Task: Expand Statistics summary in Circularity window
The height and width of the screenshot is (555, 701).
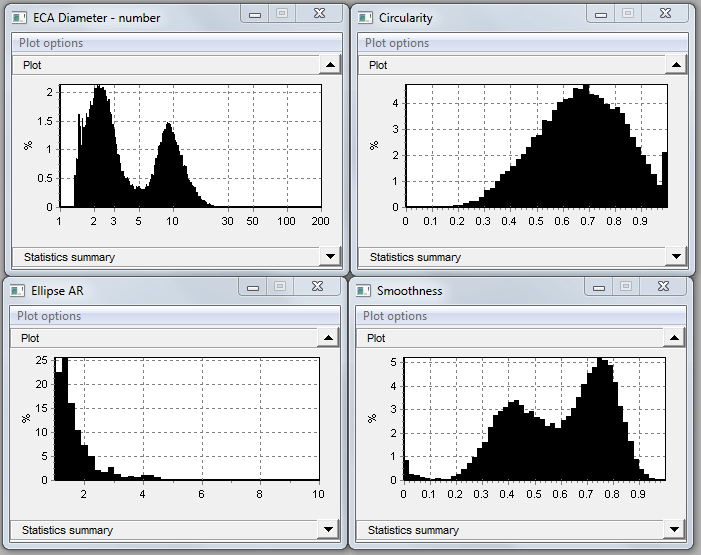Action: [x=676, y=257]
